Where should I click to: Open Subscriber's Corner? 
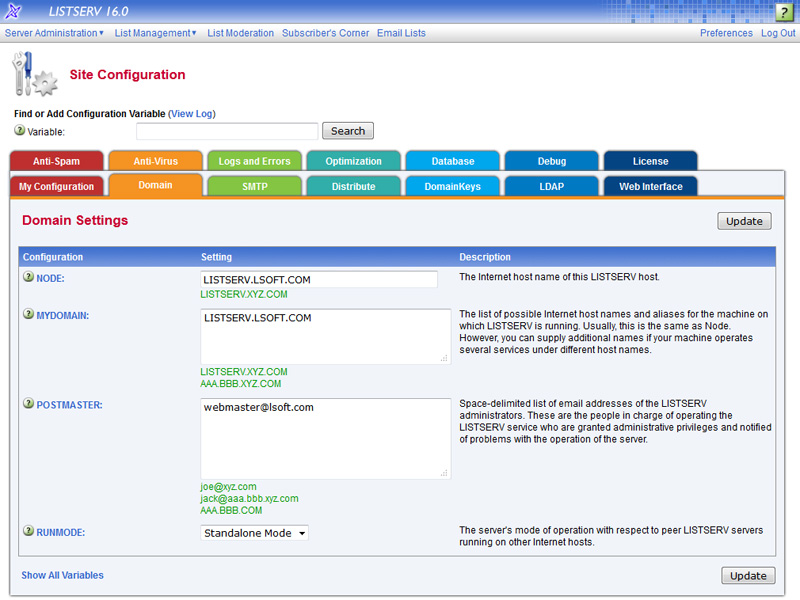tap(326, 33)
